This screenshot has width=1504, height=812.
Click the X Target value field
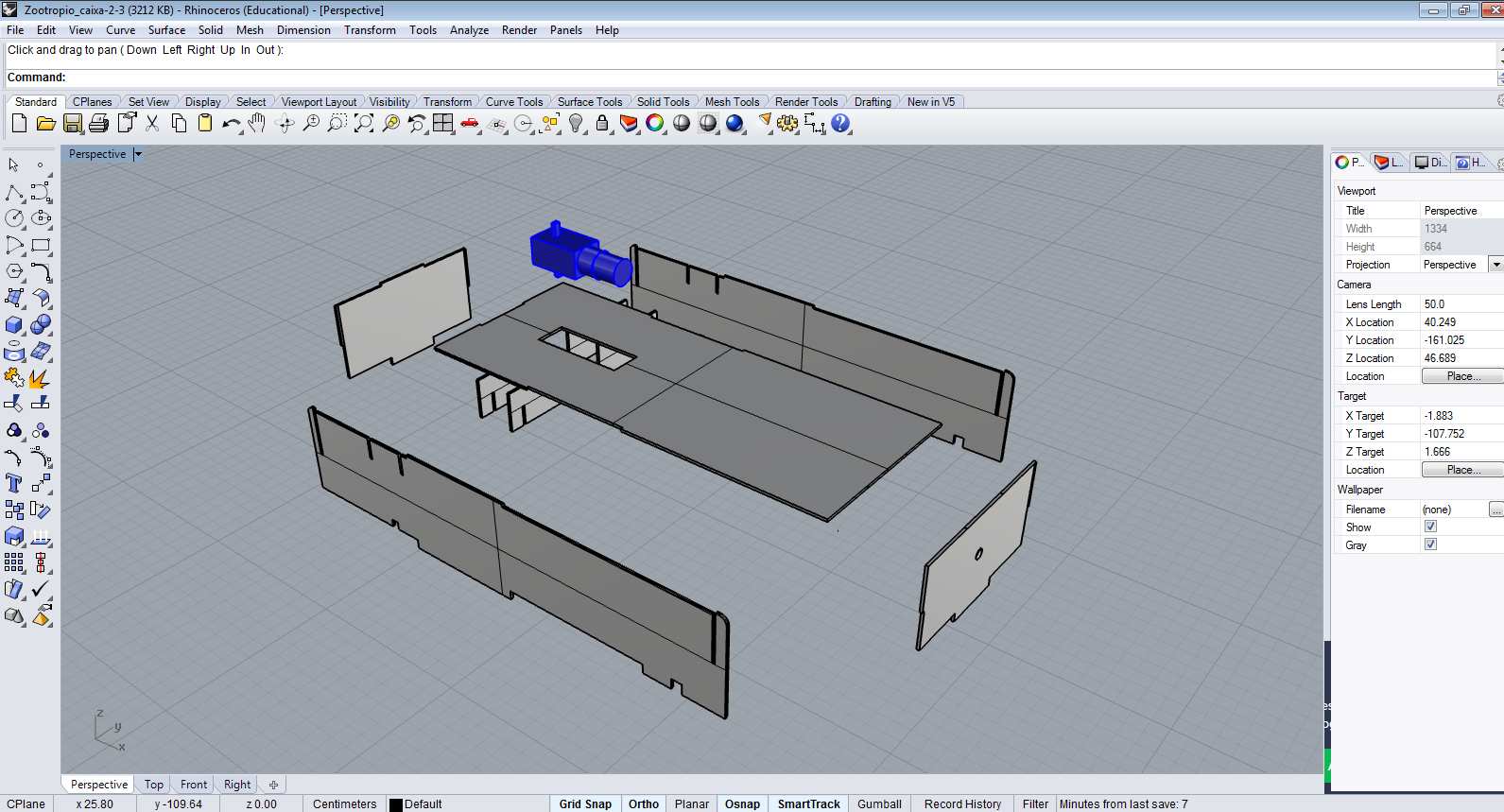(1461, 416)
